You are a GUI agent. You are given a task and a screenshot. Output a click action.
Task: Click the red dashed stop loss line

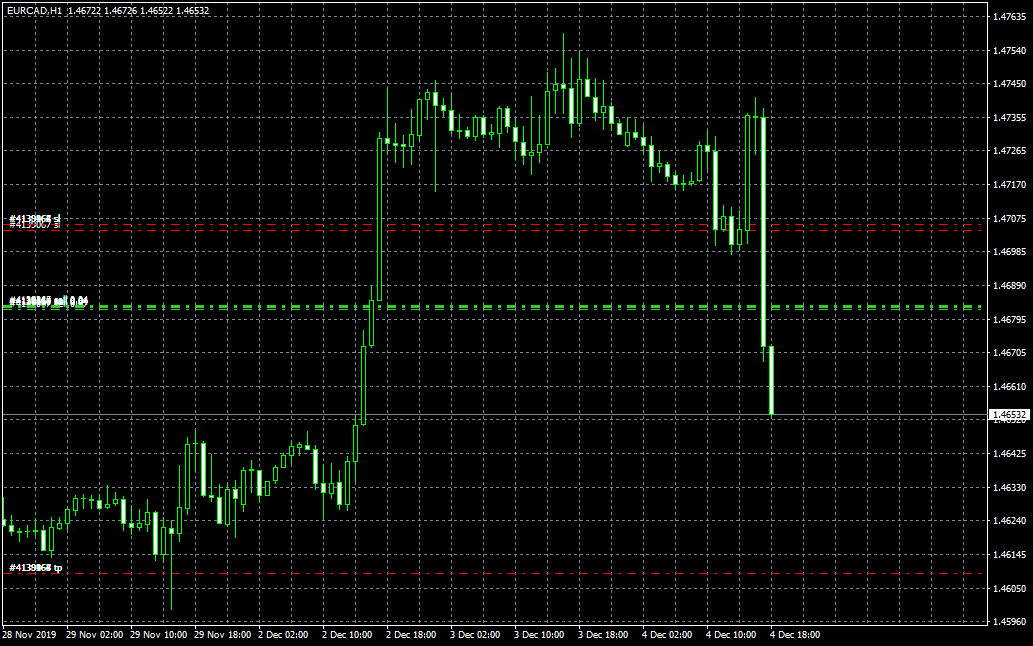[x=500, y=227]
